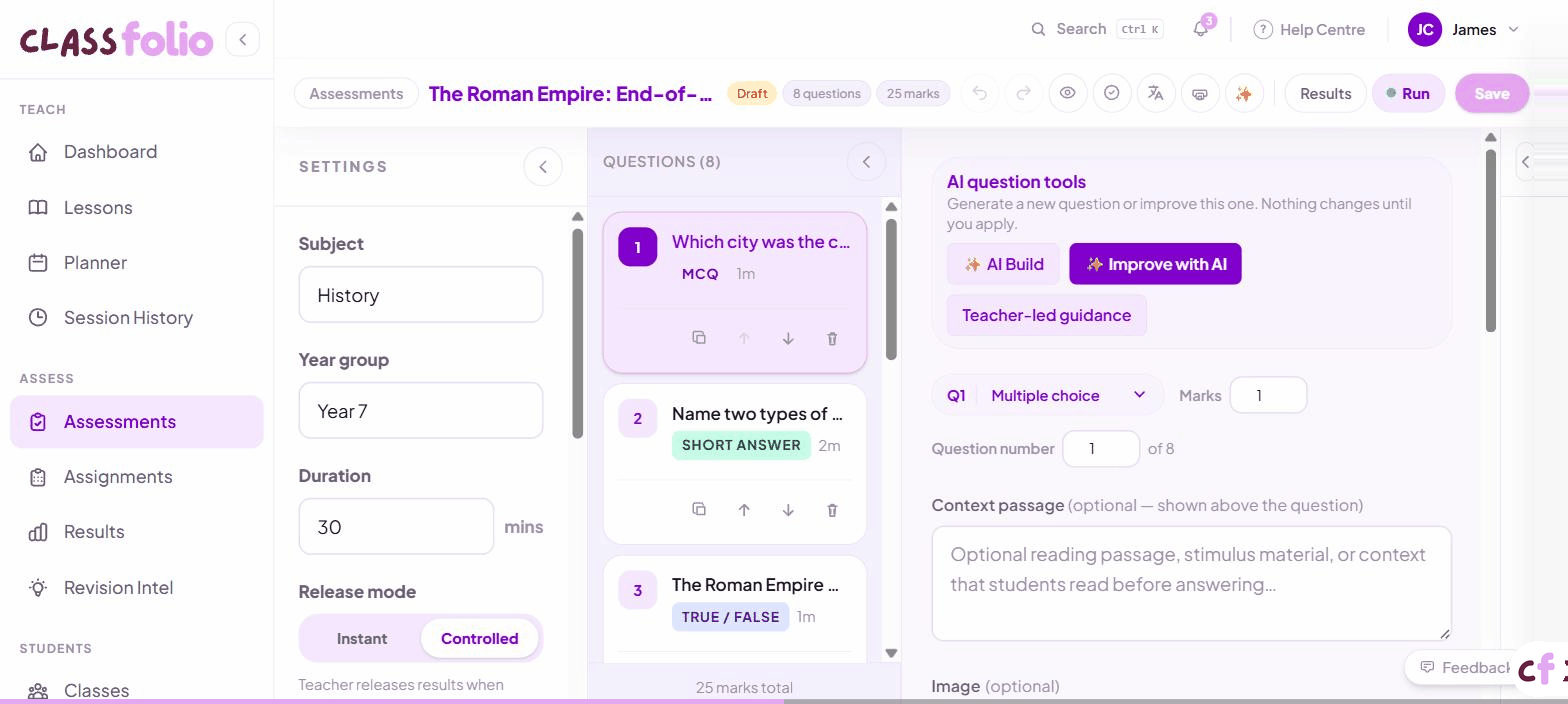Click the Context passage text area
This screenshot has width=1568, height=704.
(1191, 583)
